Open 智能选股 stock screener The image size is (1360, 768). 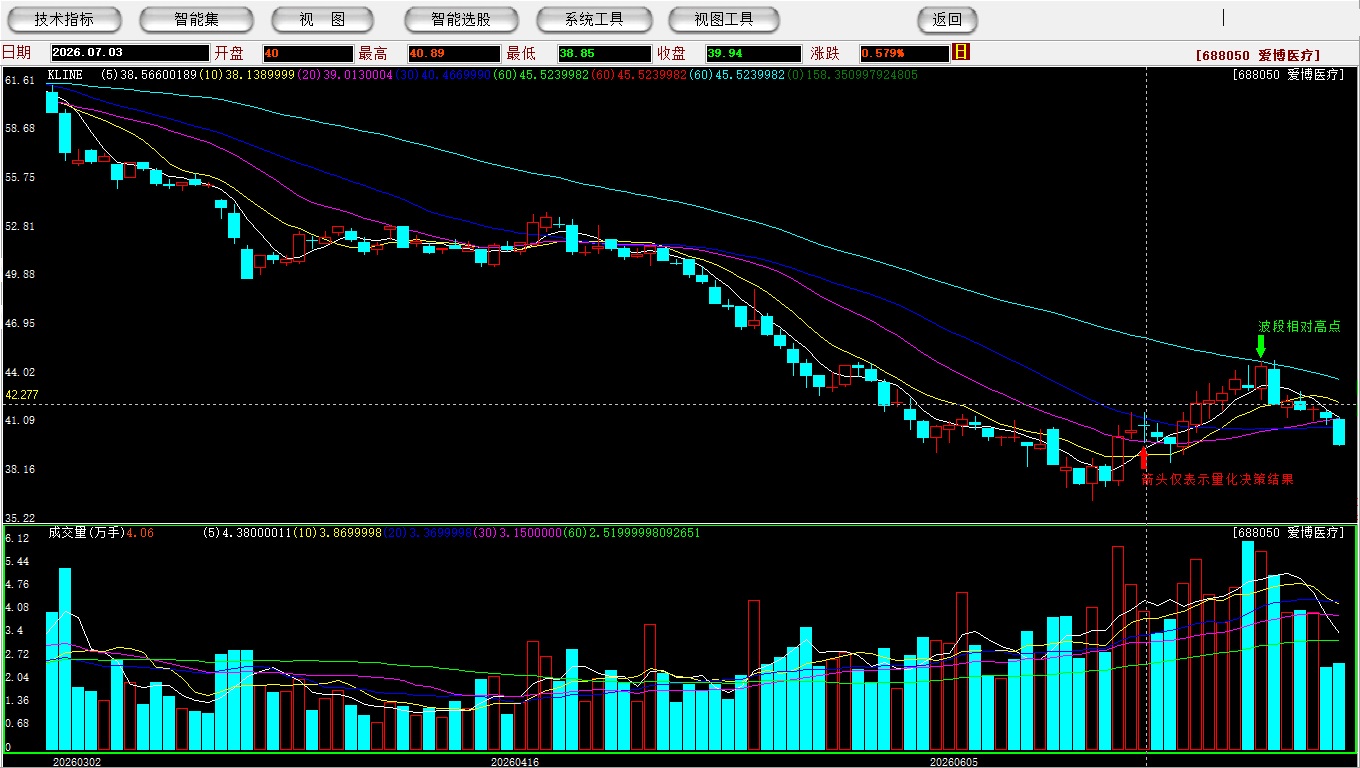[x=461, y=19]
